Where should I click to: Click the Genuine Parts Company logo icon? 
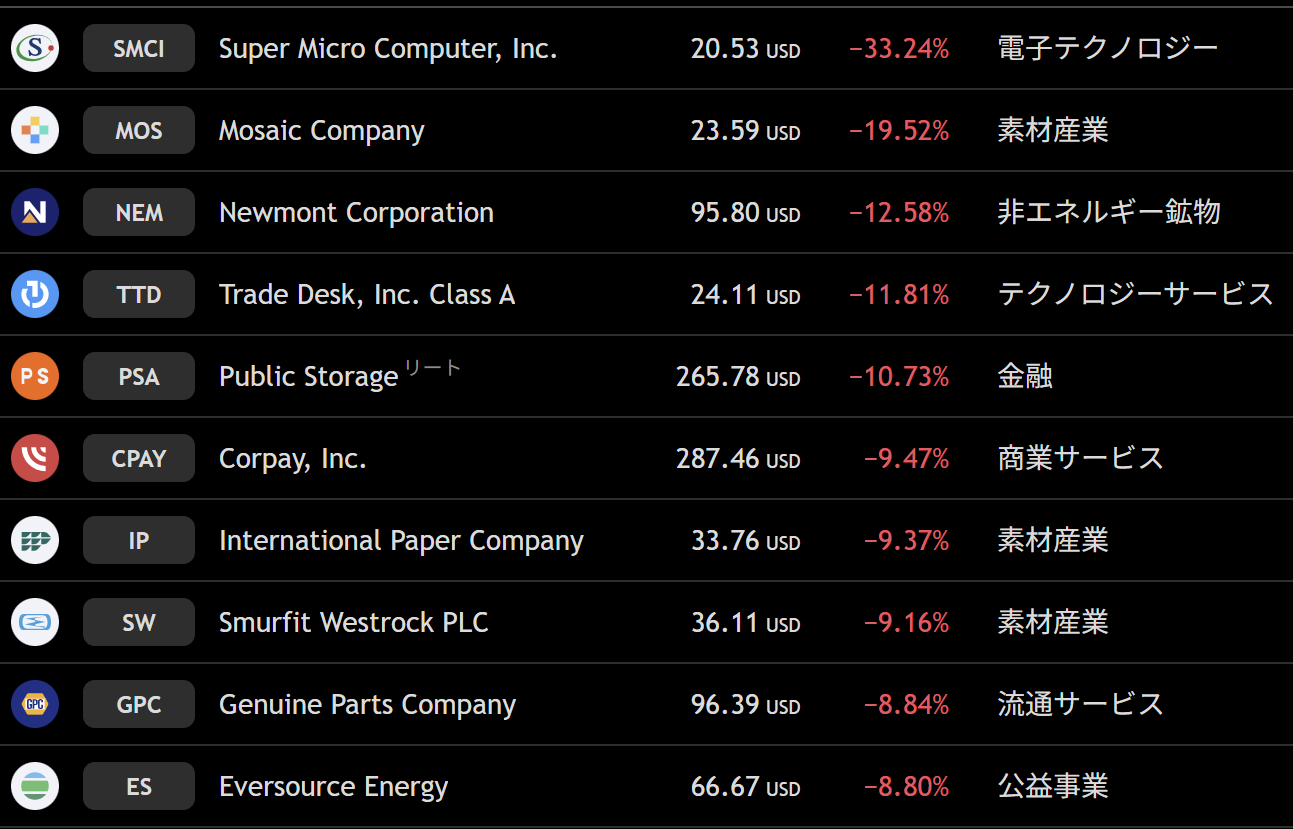pos(35,704)
